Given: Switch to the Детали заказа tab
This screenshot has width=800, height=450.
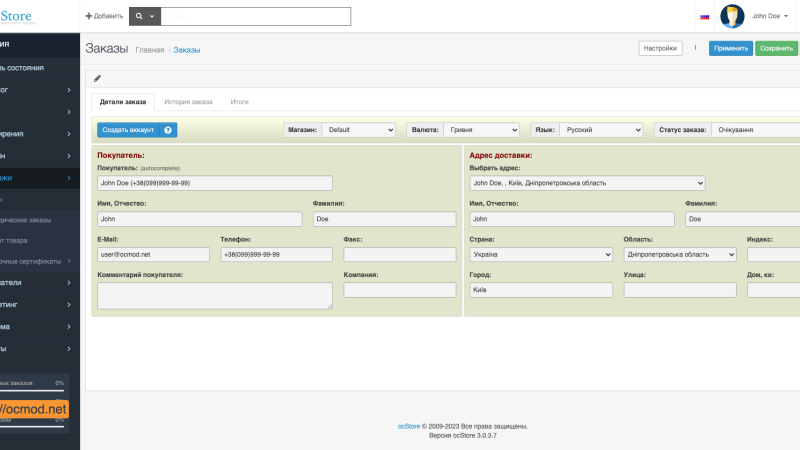Looking at the screenshot, I should [123, 102].
